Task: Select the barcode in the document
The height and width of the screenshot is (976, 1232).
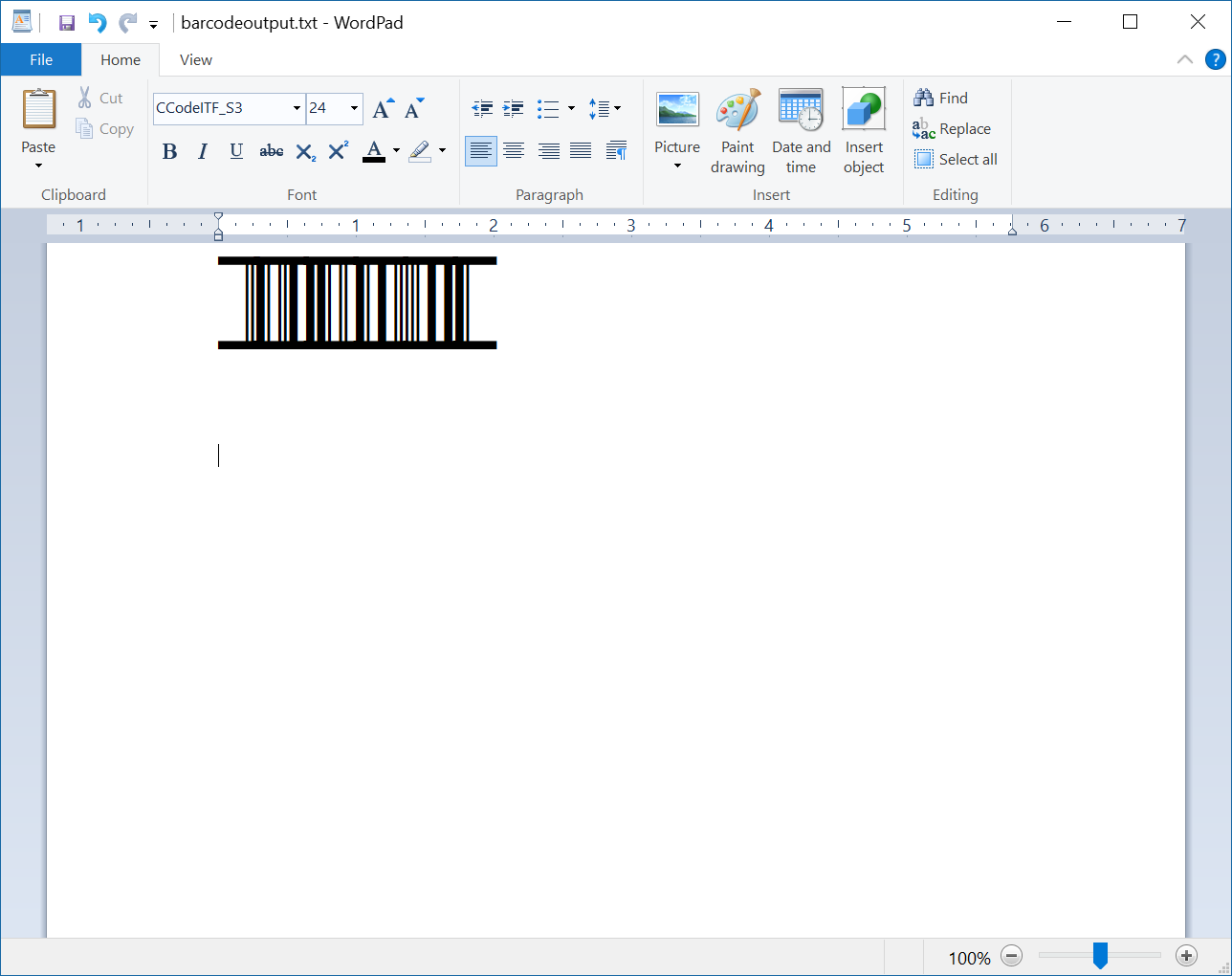Action: coord(358,302)
